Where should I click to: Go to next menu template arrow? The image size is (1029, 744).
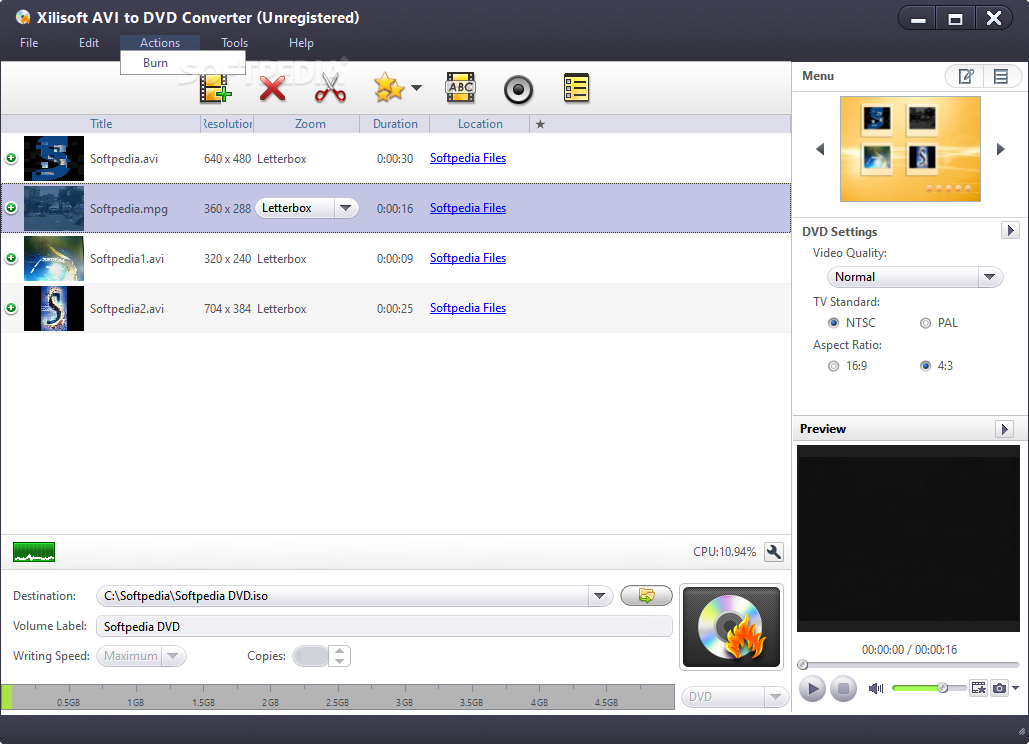click(x=1001, y=149)
